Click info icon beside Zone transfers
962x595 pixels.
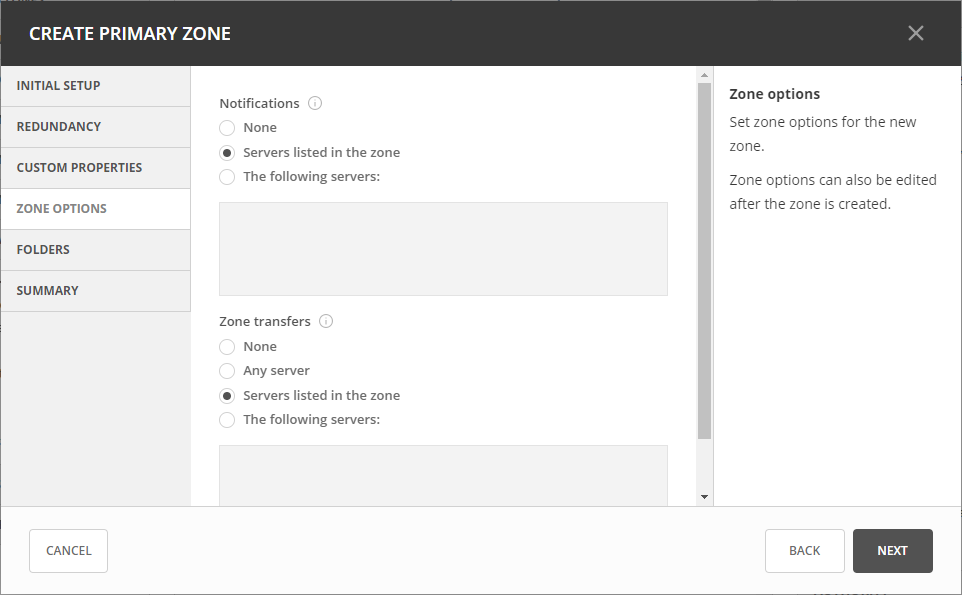326,322
